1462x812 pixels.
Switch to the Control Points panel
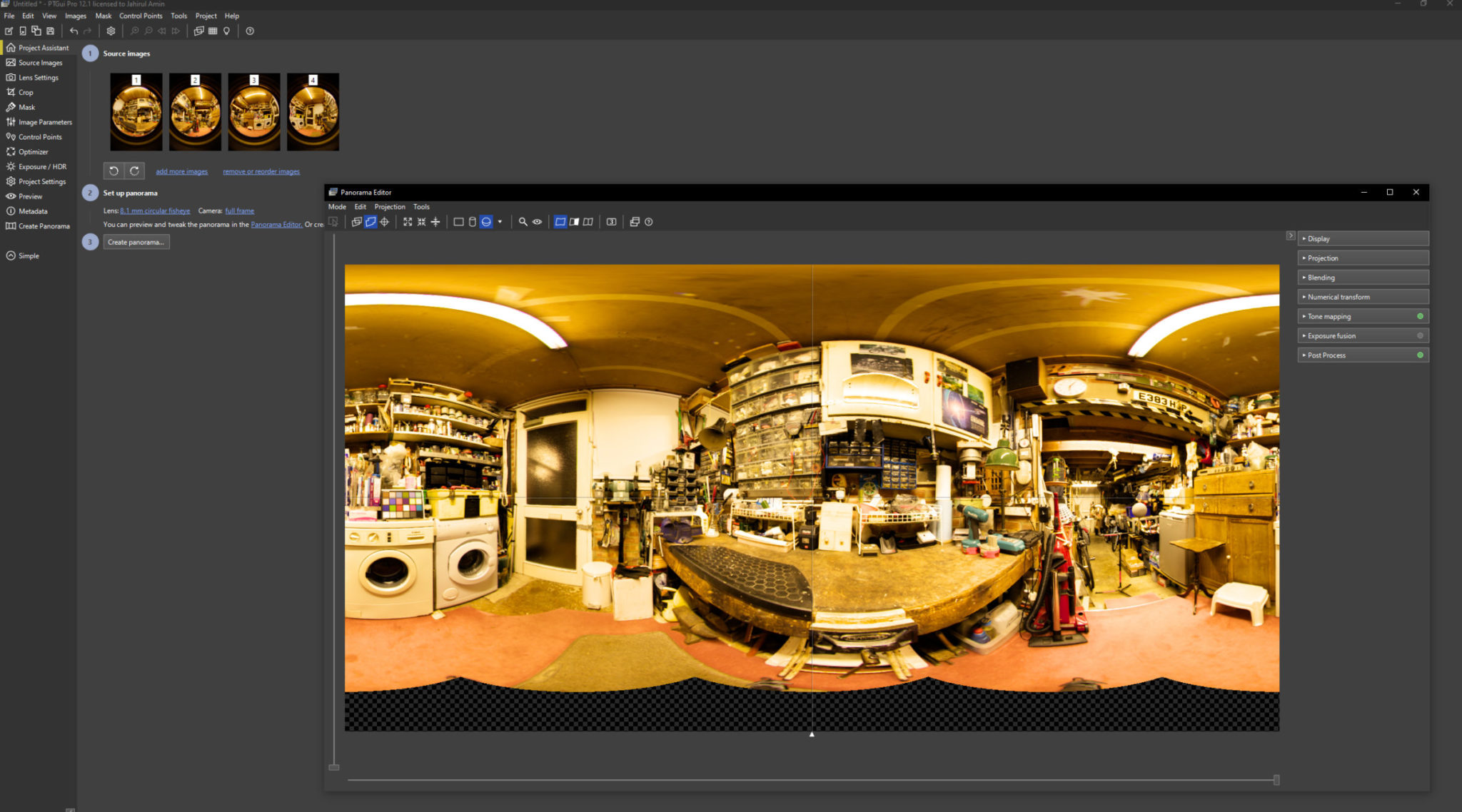pos(39,136)
